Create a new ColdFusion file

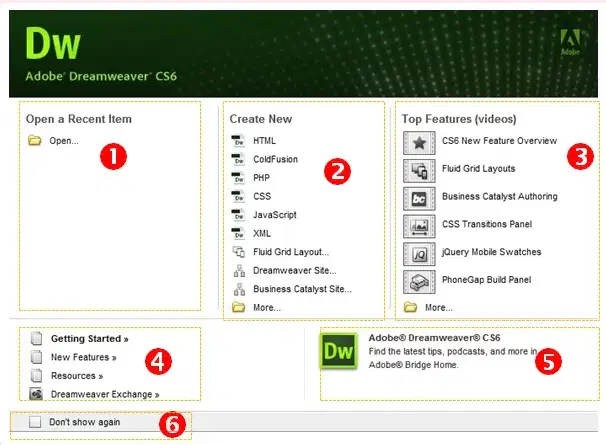coord(275,159)
